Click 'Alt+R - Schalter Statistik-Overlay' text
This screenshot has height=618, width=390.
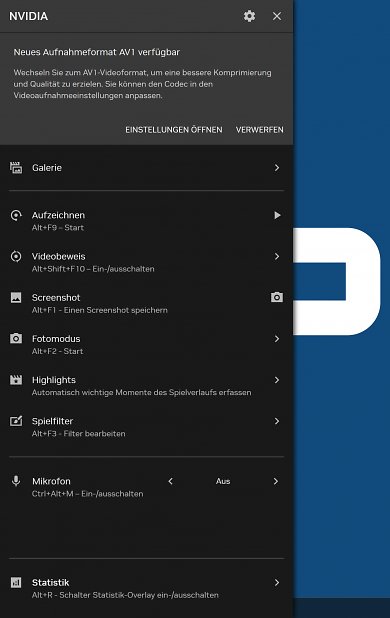coord(125,595)
